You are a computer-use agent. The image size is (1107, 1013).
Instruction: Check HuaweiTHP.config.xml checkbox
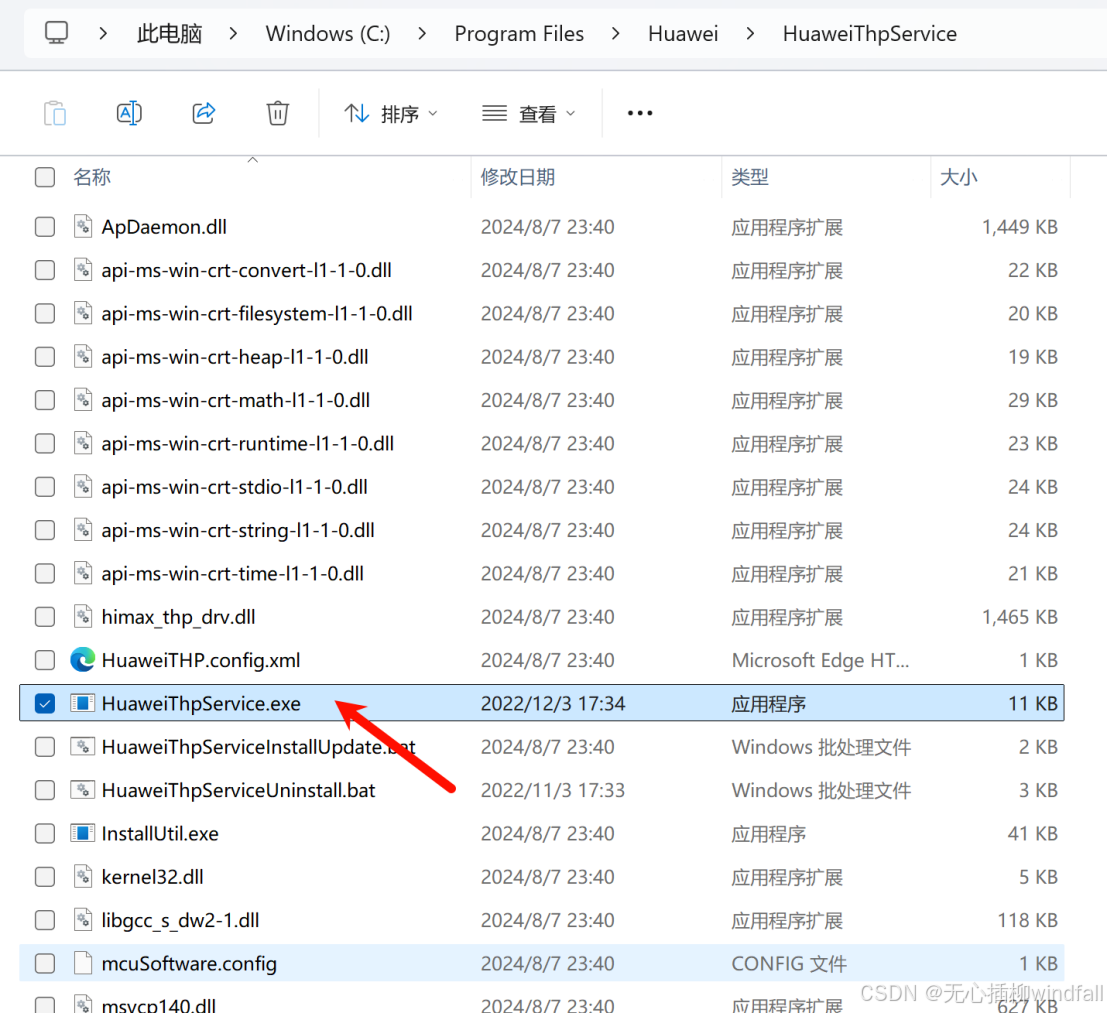point(45,660)
